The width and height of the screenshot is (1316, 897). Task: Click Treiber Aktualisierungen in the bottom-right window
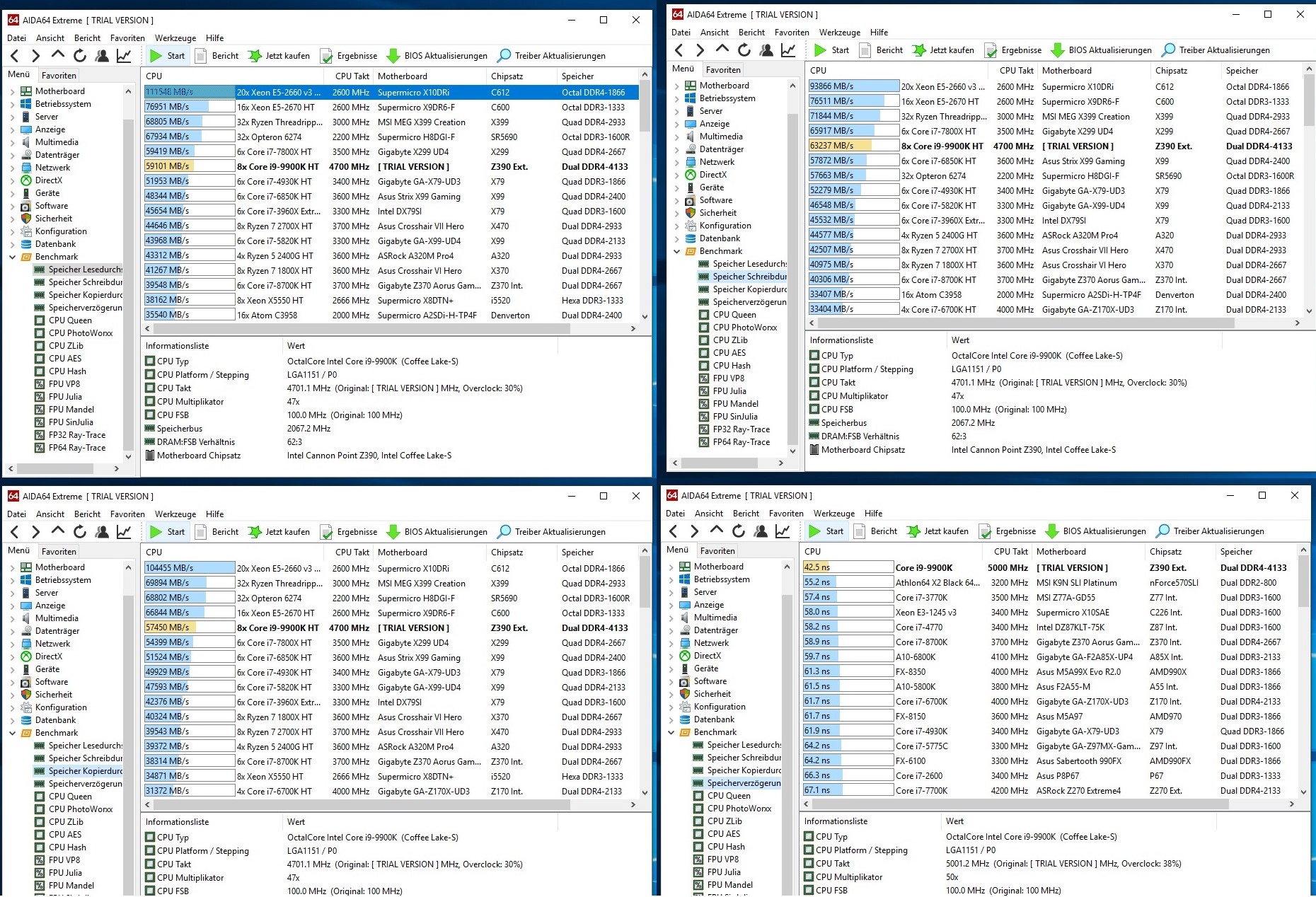1210,531
